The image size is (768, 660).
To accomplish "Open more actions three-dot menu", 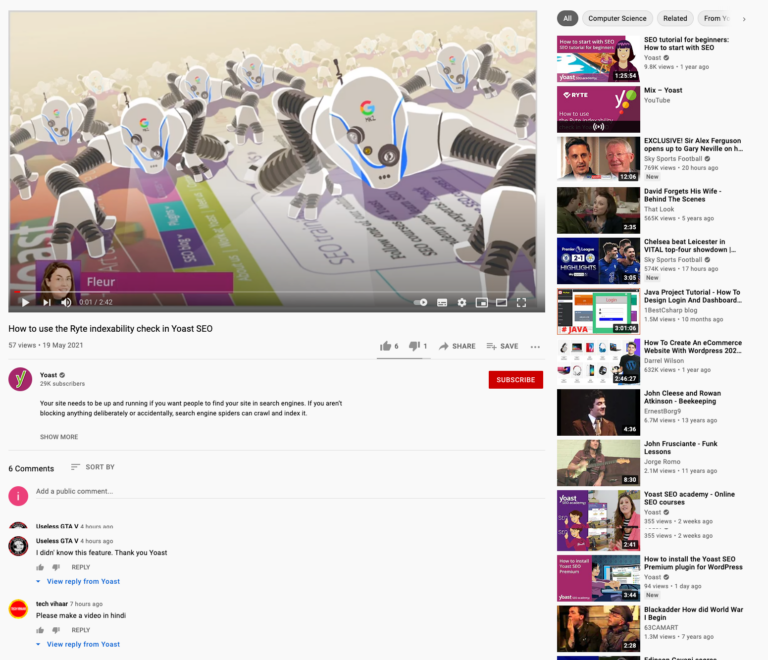I will pos(535,347).
